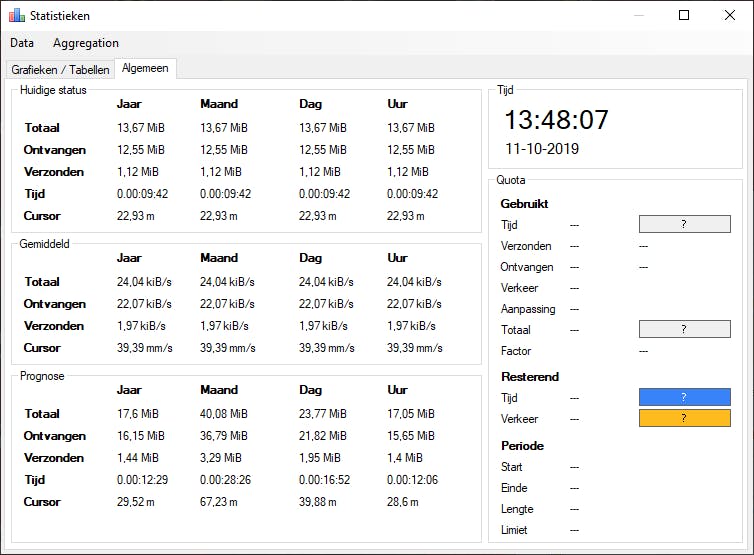Click the Gebruikt Tijd progress bar
This screenshot has height=555, width=754.
click(x=684, y=224)
